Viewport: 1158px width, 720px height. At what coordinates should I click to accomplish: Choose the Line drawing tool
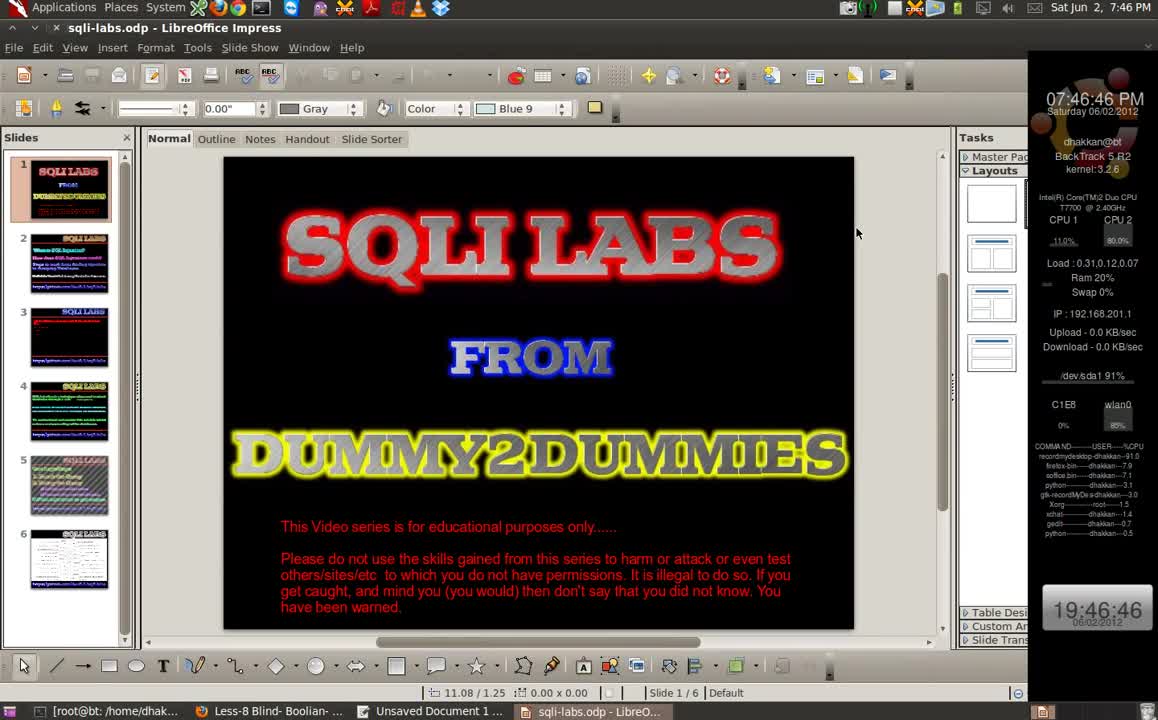coord(56,666)
